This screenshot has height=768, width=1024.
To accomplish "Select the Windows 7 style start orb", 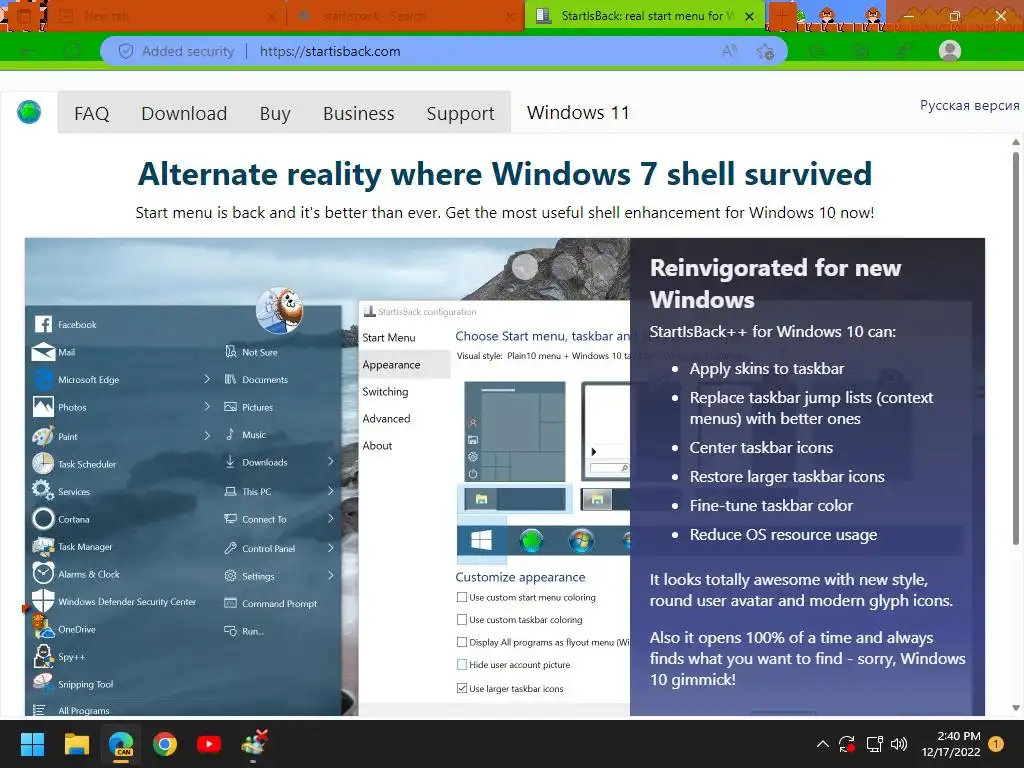I will pos(581,541).
